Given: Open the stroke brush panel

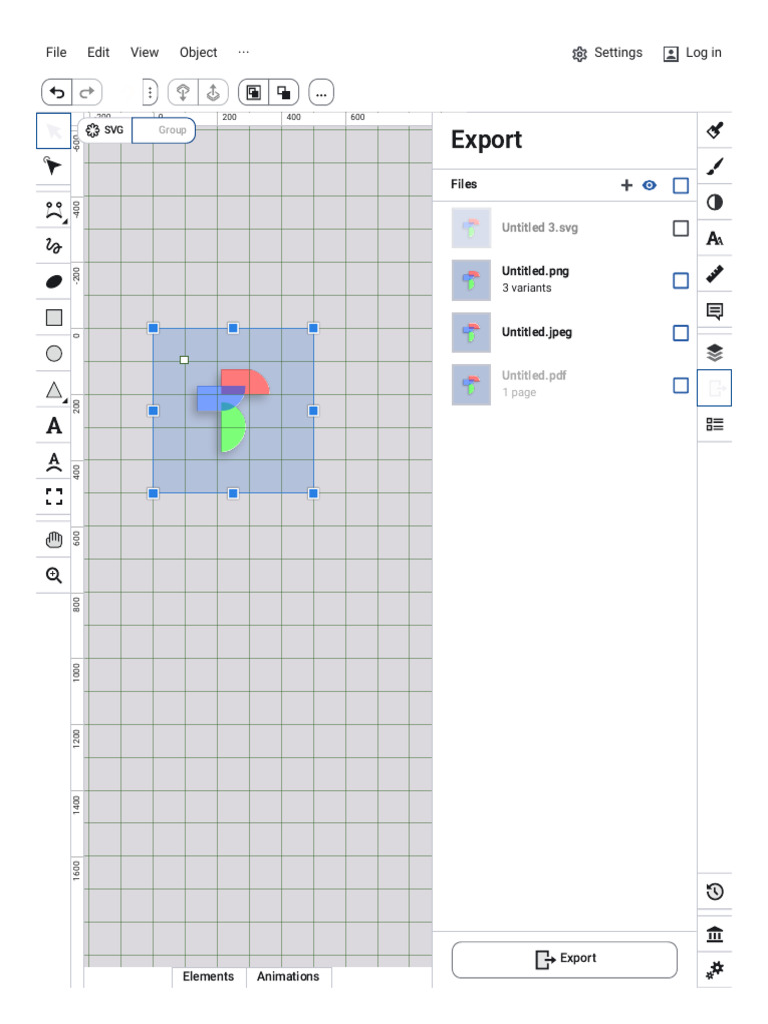Looking at the screenshot, I should click(x=714, y=167).
